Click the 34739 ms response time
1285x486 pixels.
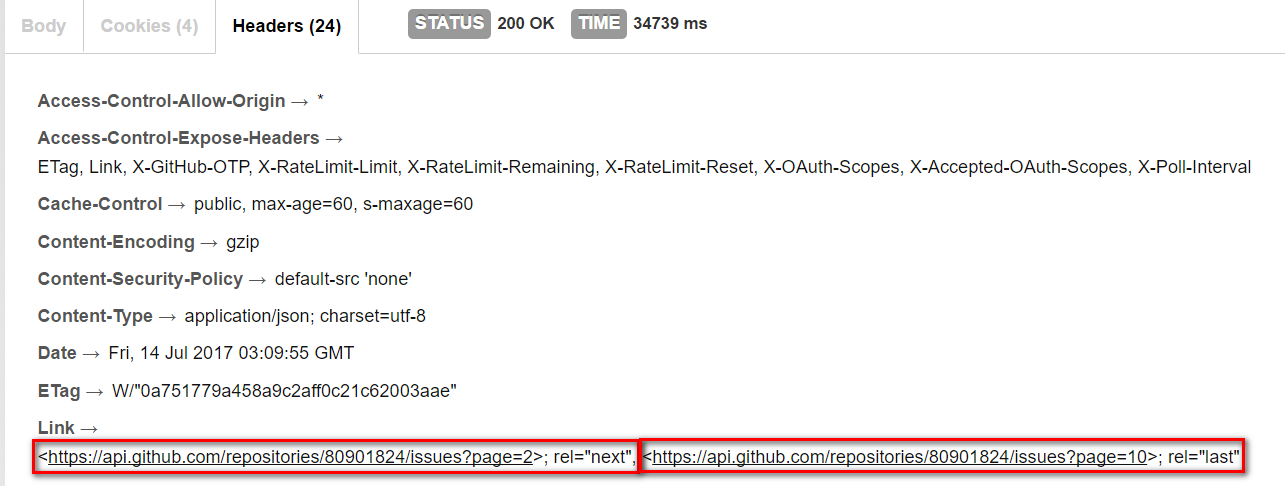pos(670,23)
